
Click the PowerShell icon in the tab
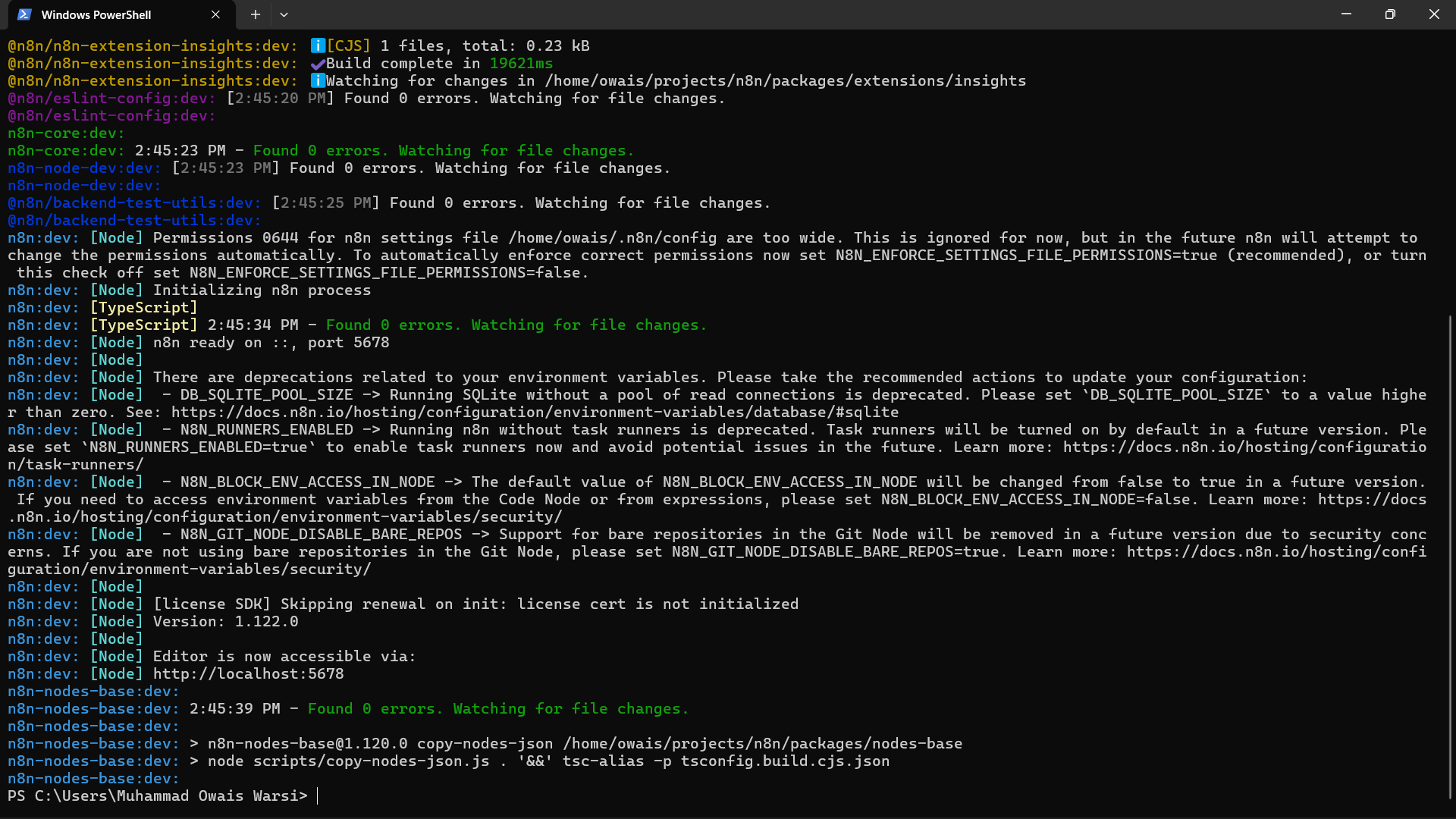point(24,14)
